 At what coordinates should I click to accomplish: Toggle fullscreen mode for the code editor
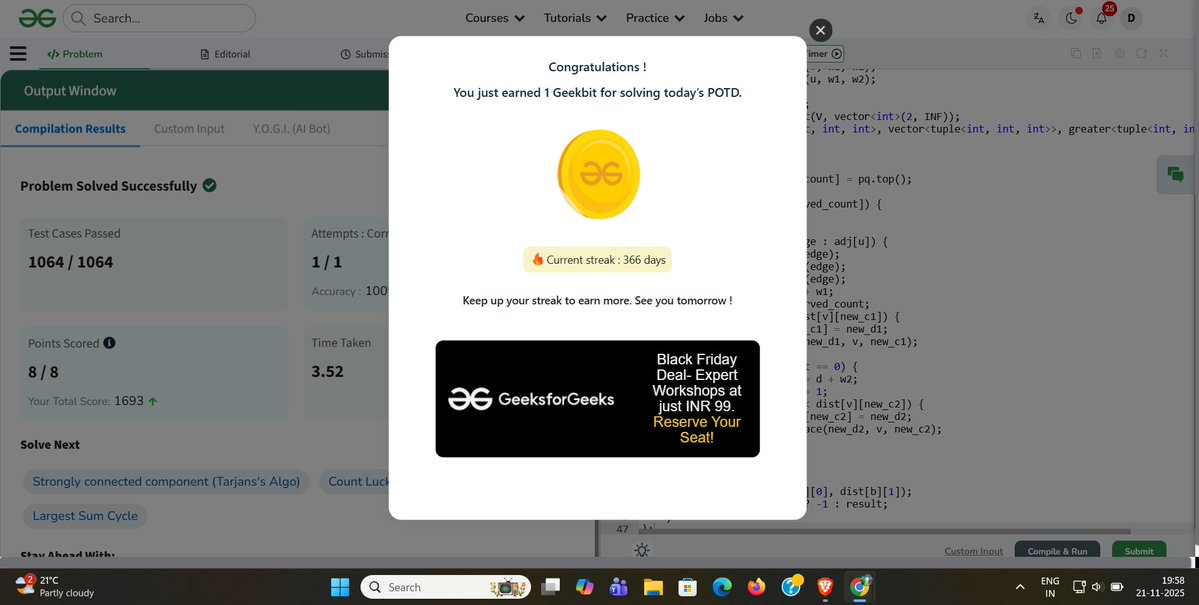[1163, 53]
